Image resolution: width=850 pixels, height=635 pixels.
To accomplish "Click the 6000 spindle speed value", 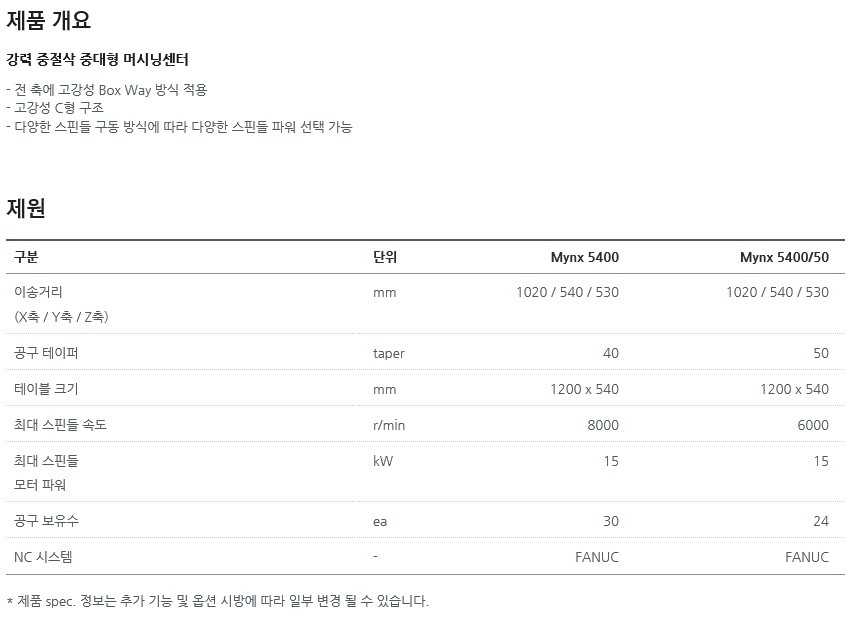I will [x=813, y=425].
